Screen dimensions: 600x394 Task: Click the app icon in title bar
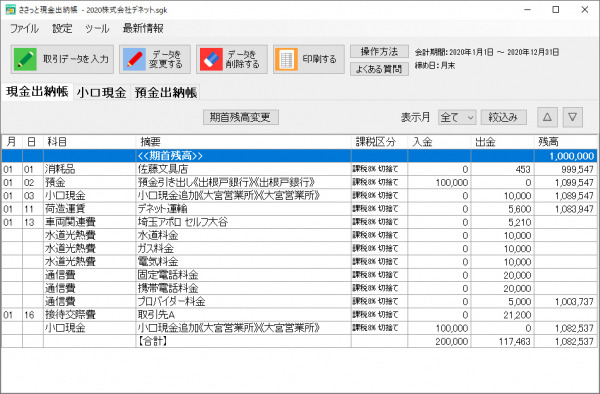tap(10, 10)
